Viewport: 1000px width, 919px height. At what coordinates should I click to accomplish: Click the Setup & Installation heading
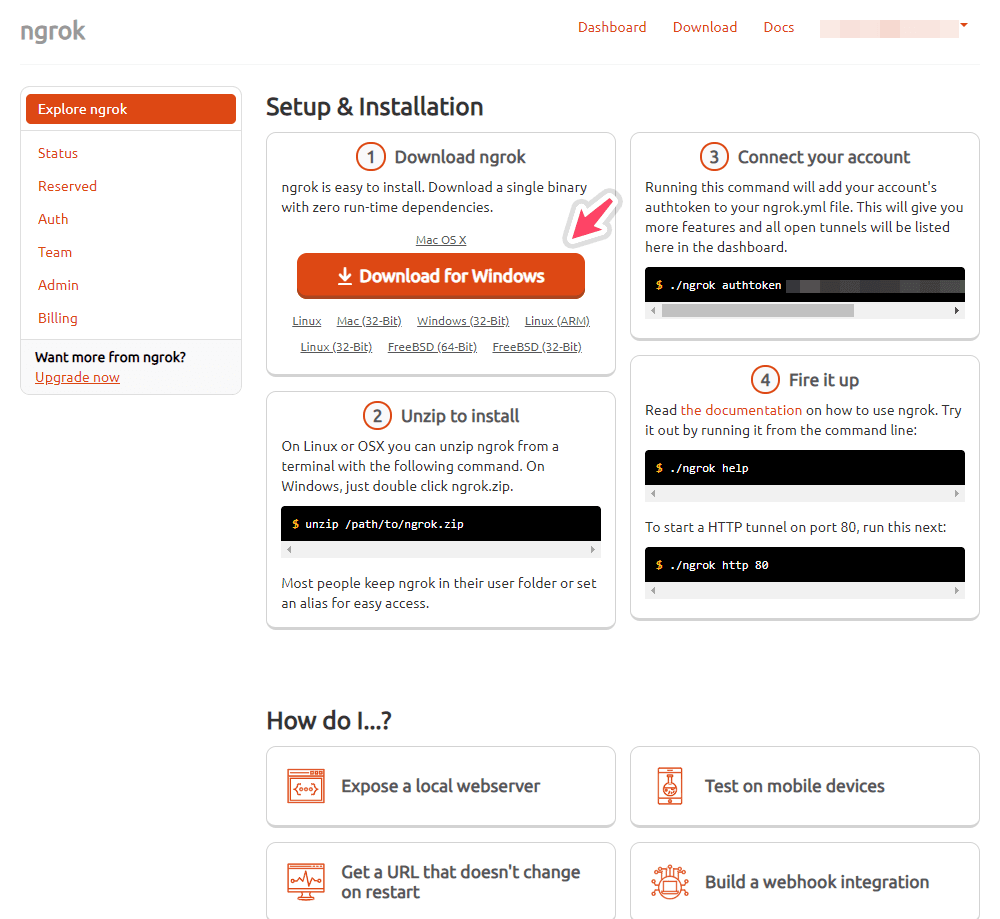(x=374, y=107)
